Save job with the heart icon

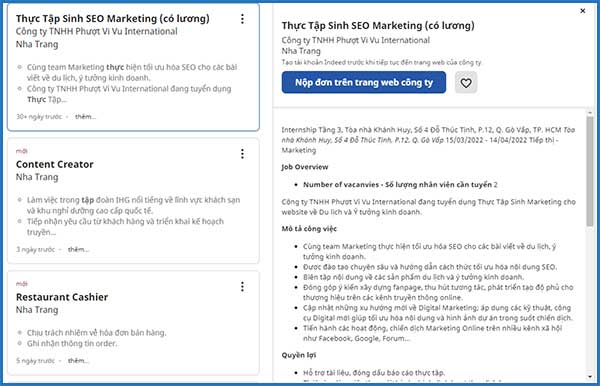[466, 82]
